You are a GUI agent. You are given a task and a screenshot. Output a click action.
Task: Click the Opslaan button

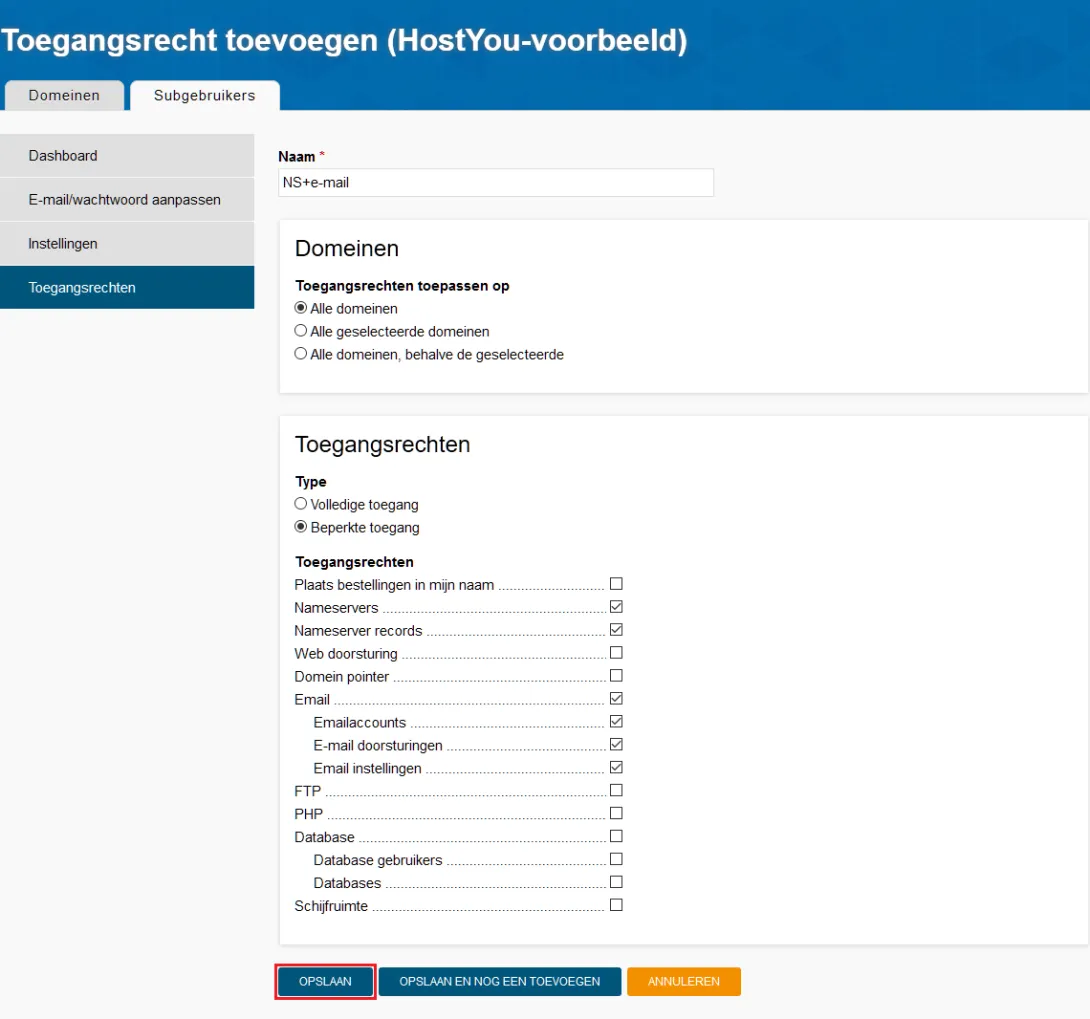[x=325, y=982]
